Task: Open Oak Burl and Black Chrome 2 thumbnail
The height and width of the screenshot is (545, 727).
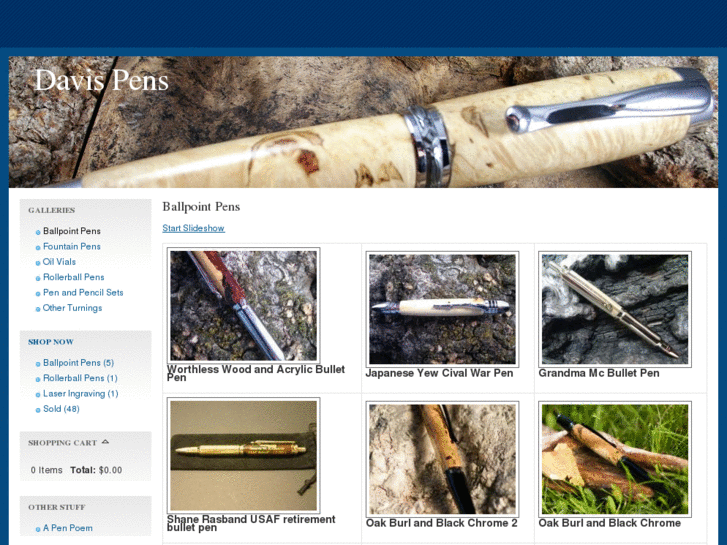Action: [x=442, y=459]
